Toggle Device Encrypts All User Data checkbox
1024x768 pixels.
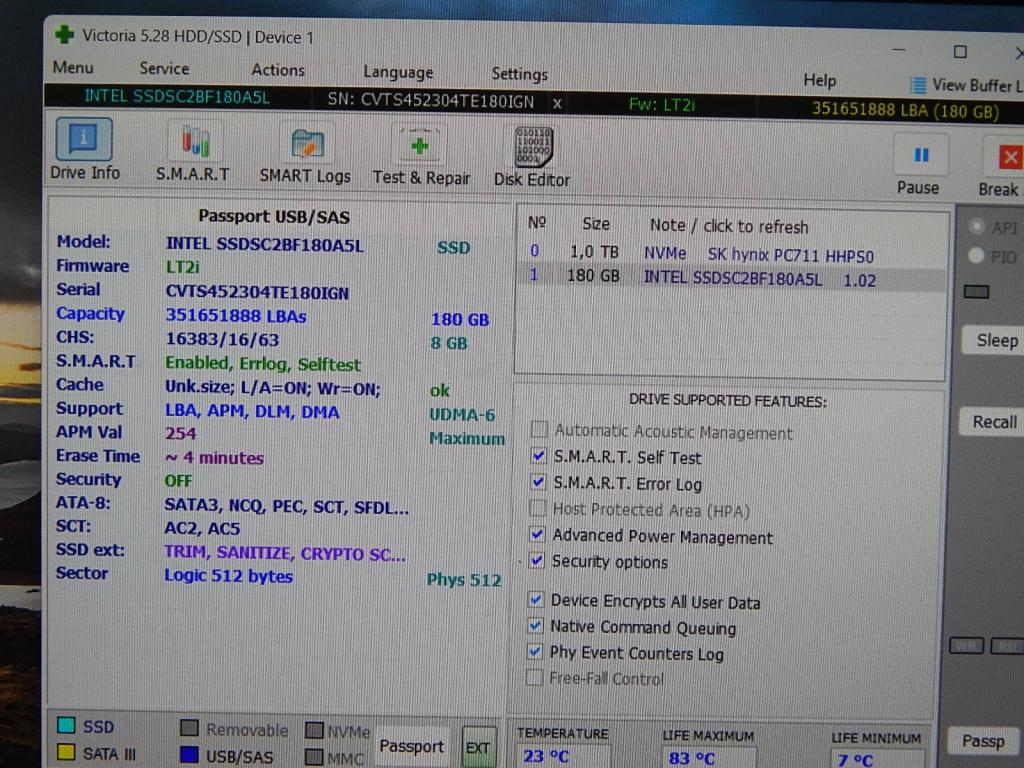(x=536, y=599)
